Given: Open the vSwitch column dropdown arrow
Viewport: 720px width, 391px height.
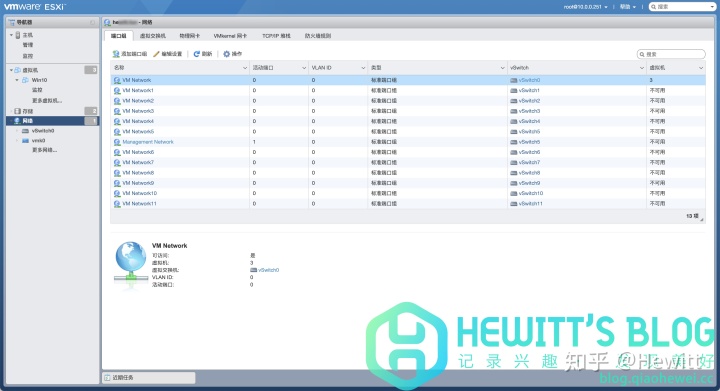Looking at the screenshot, I should (x=642, y=68).
